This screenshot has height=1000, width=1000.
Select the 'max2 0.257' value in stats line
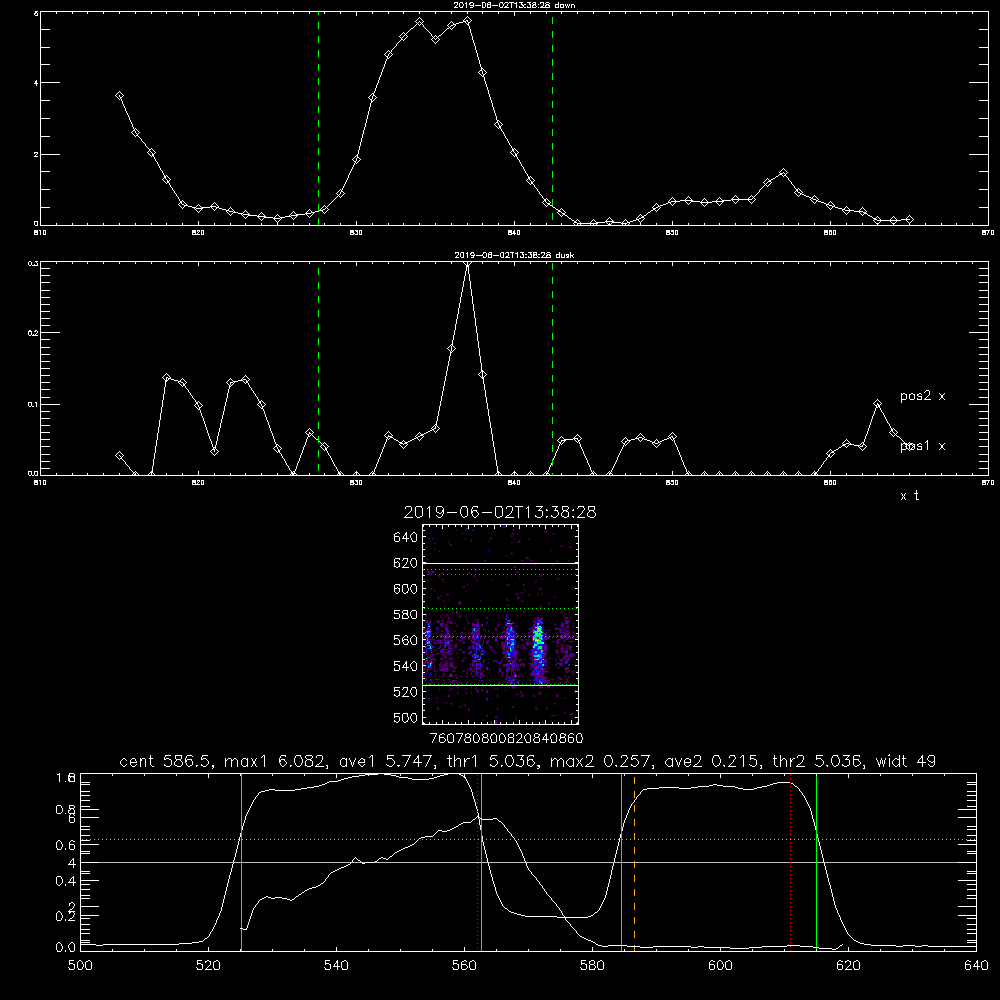point(601,761)
